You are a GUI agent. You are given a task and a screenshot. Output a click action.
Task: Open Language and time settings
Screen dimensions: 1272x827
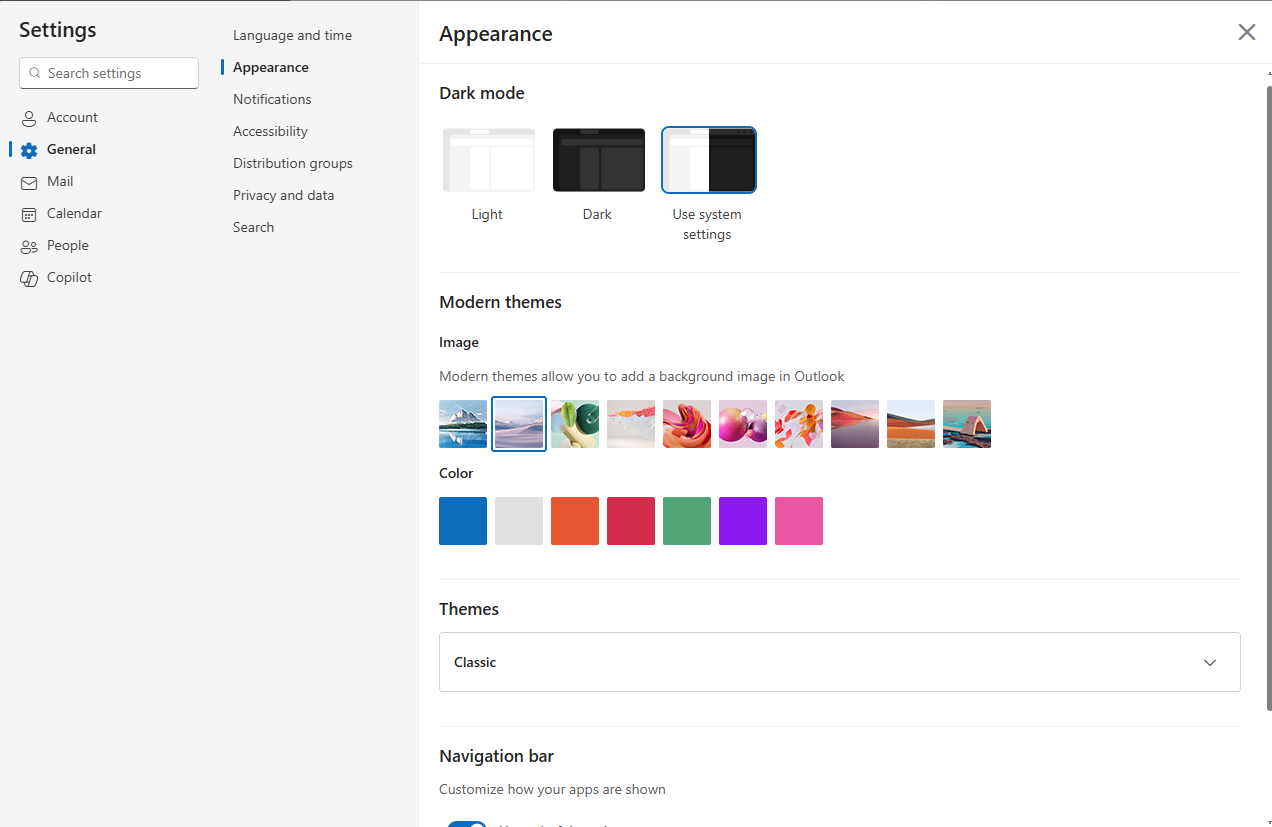[292, 35]
